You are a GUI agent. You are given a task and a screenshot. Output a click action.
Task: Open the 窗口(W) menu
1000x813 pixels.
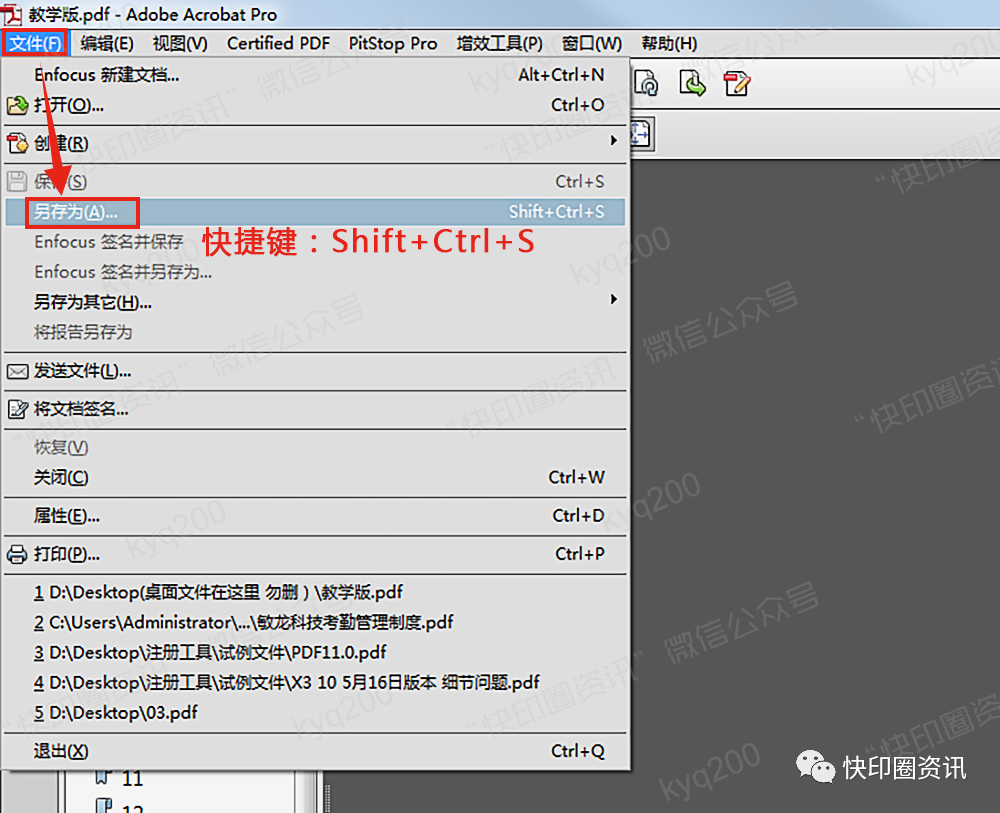tap(591, 43)
